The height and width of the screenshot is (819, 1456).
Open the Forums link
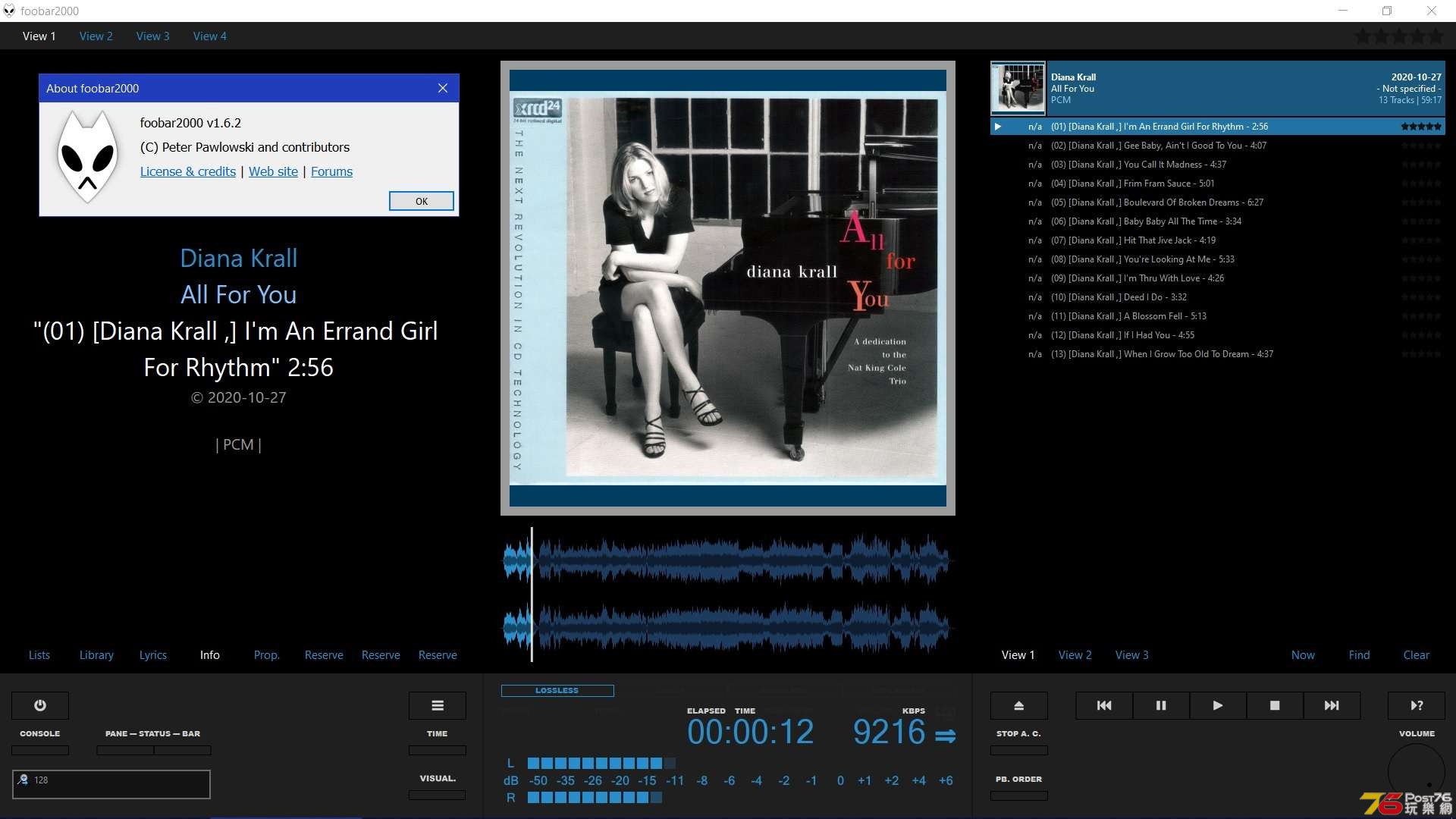(x=331, y=171)
